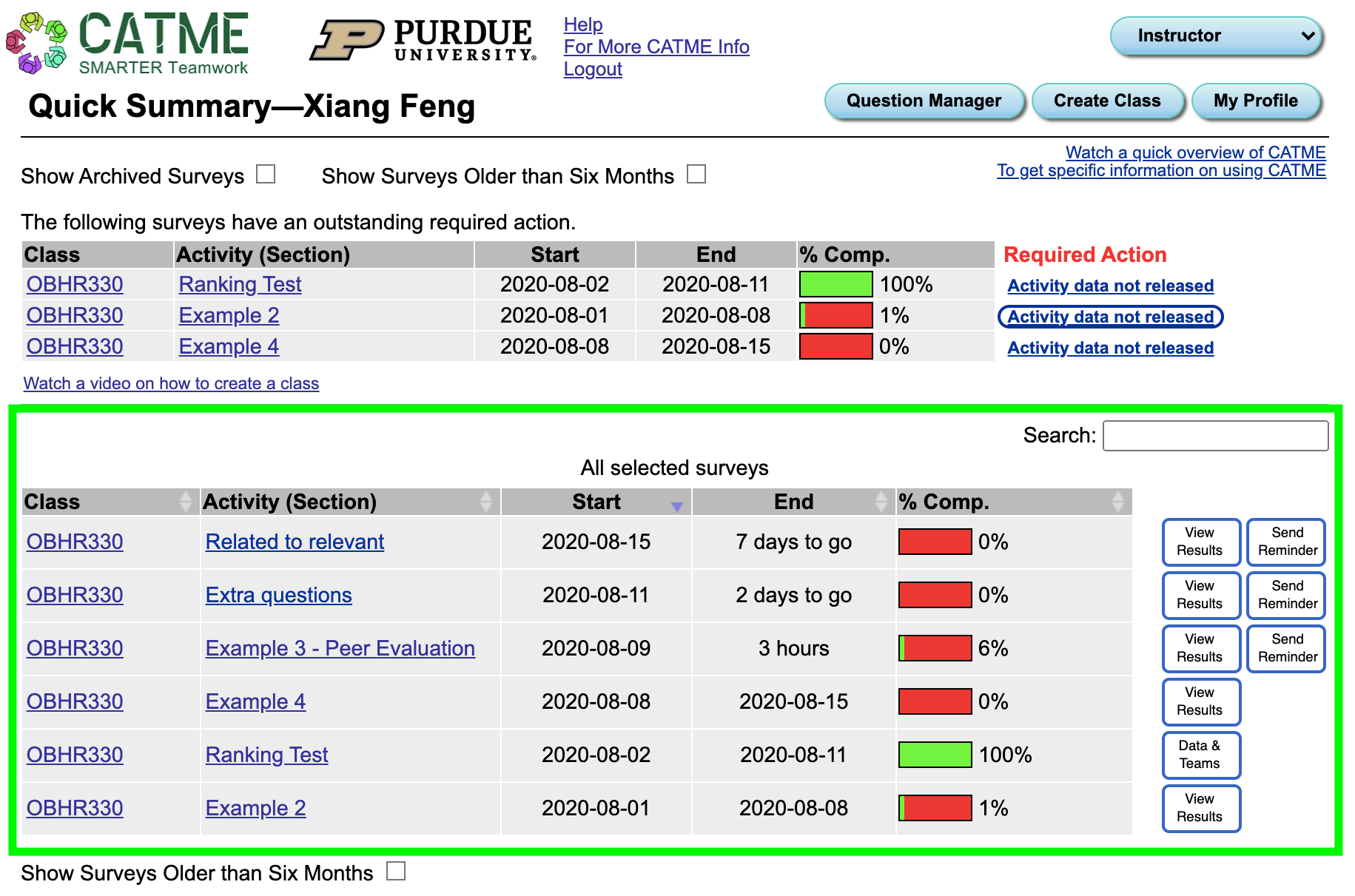Screen dimensions: 1355x896
Task: Open the Create Class page
Action: tap(1108, 101)
